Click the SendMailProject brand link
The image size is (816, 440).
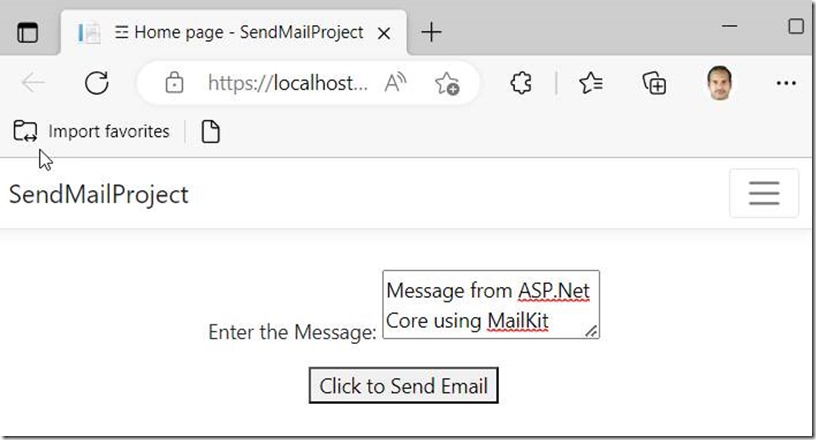[99, 195]
